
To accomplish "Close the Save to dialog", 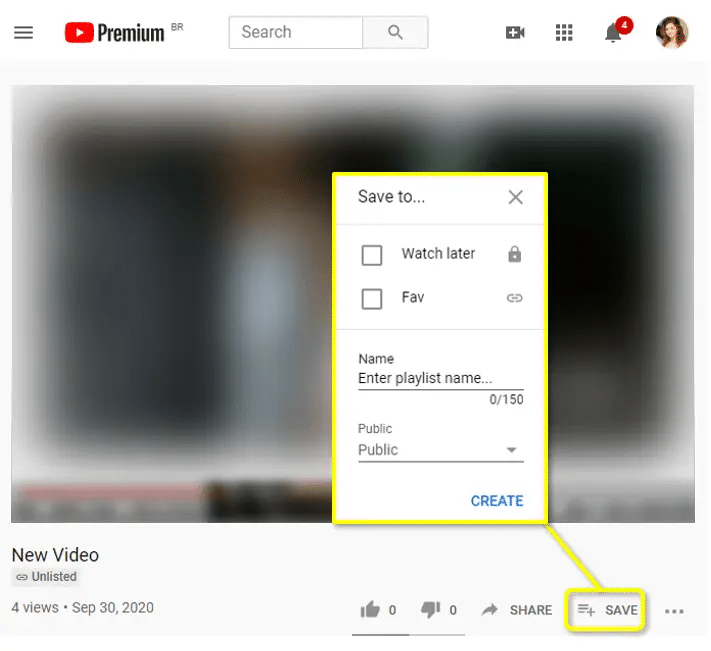I will [x=516, y=197].
